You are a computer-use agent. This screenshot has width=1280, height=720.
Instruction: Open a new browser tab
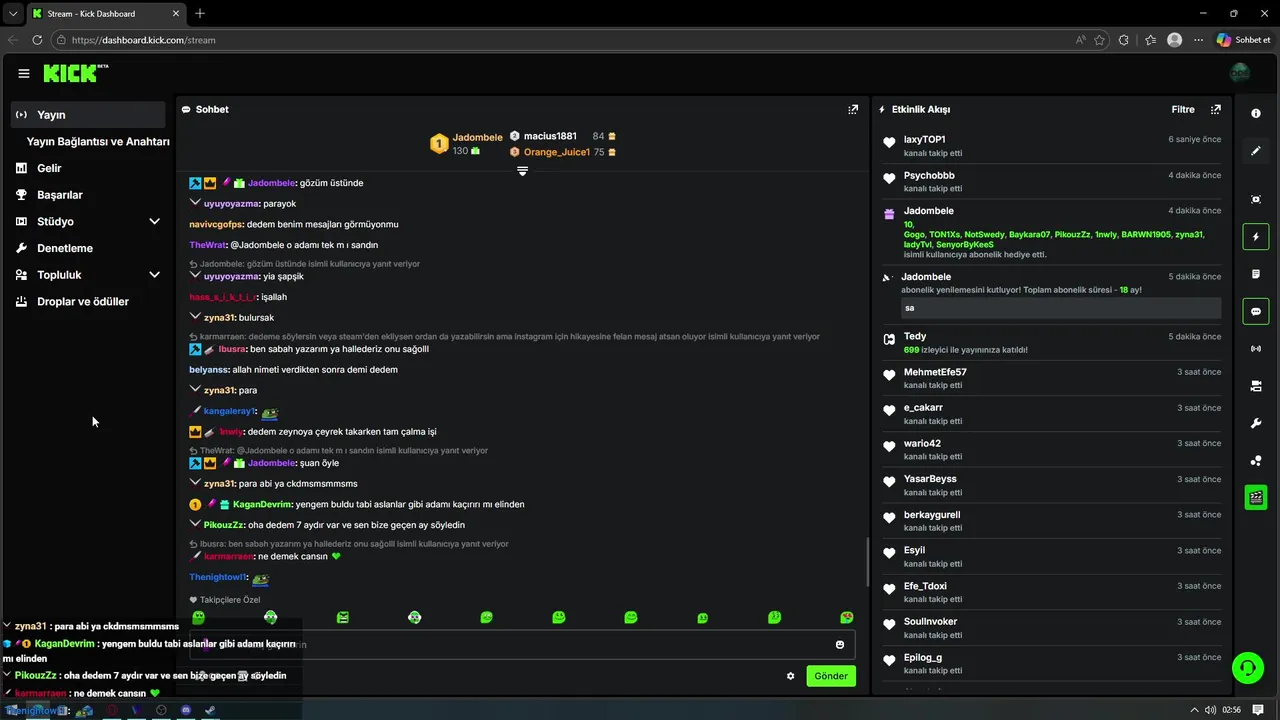tap(200, 13)
